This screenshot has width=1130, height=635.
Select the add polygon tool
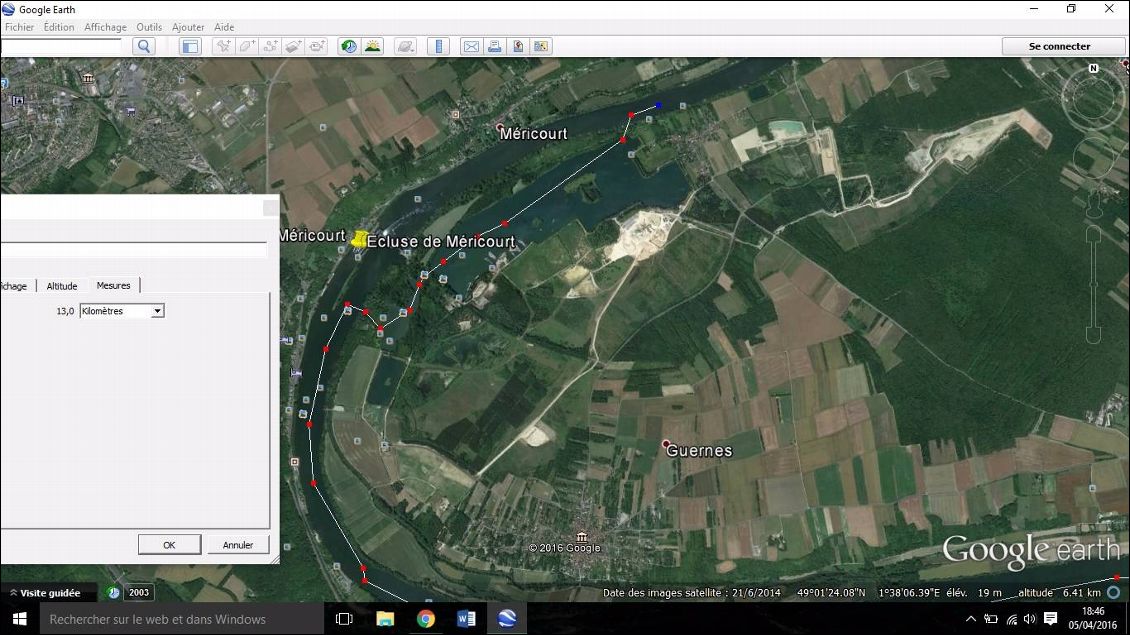tap(247, 46)
